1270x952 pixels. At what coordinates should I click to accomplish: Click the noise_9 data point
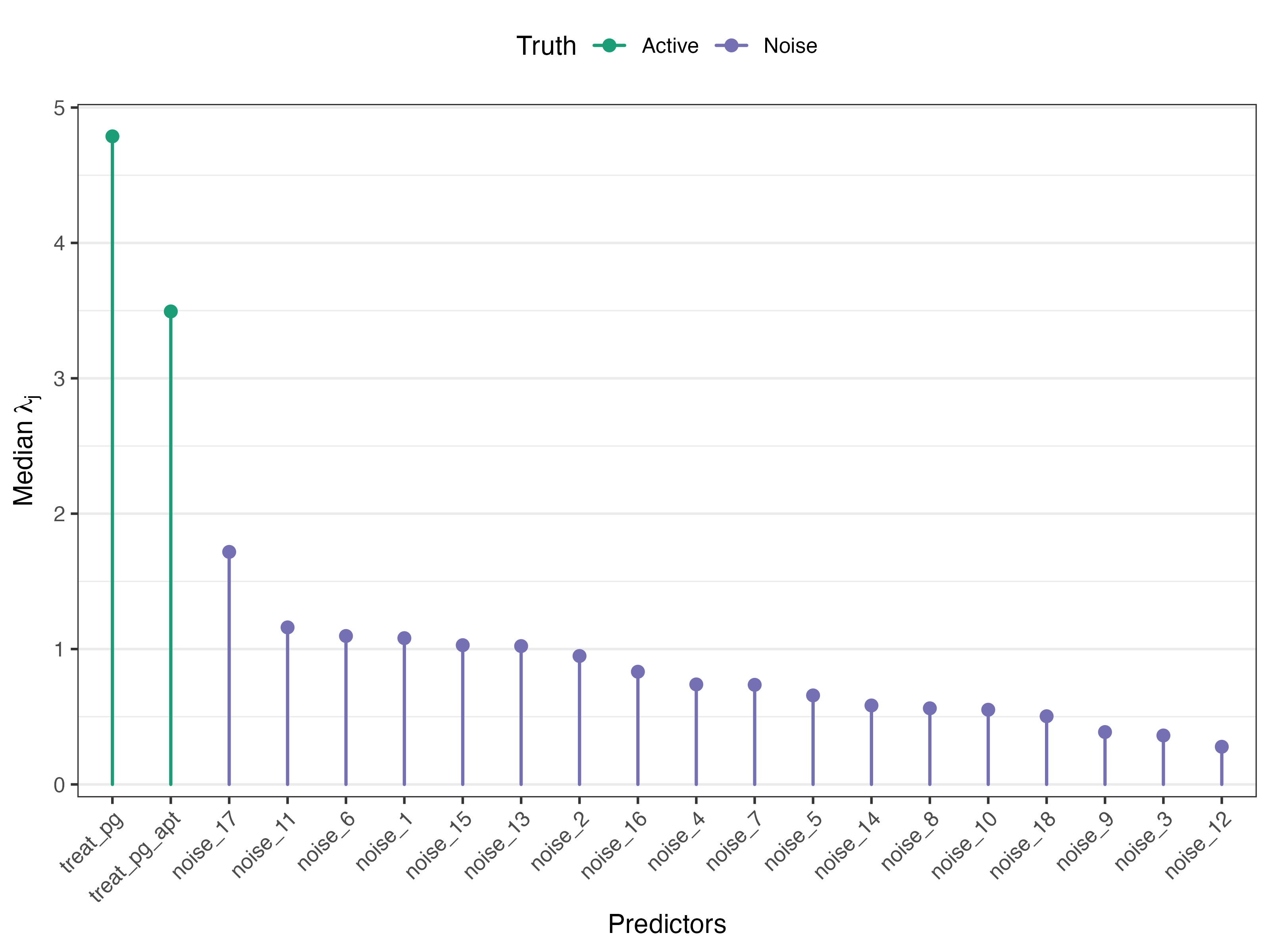(x=1105, y=732)
